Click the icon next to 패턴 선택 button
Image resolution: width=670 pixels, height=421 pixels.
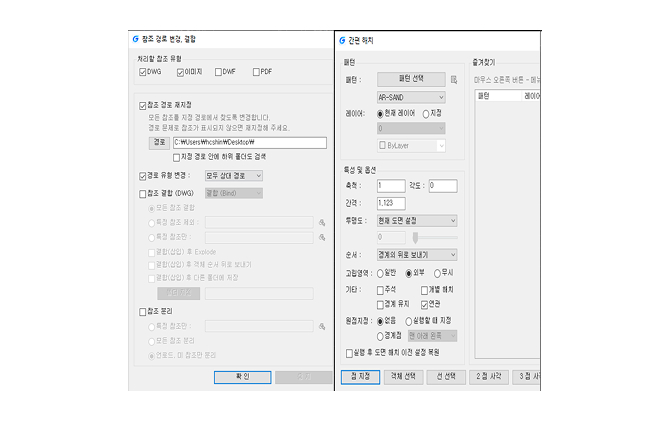(453, 77)
